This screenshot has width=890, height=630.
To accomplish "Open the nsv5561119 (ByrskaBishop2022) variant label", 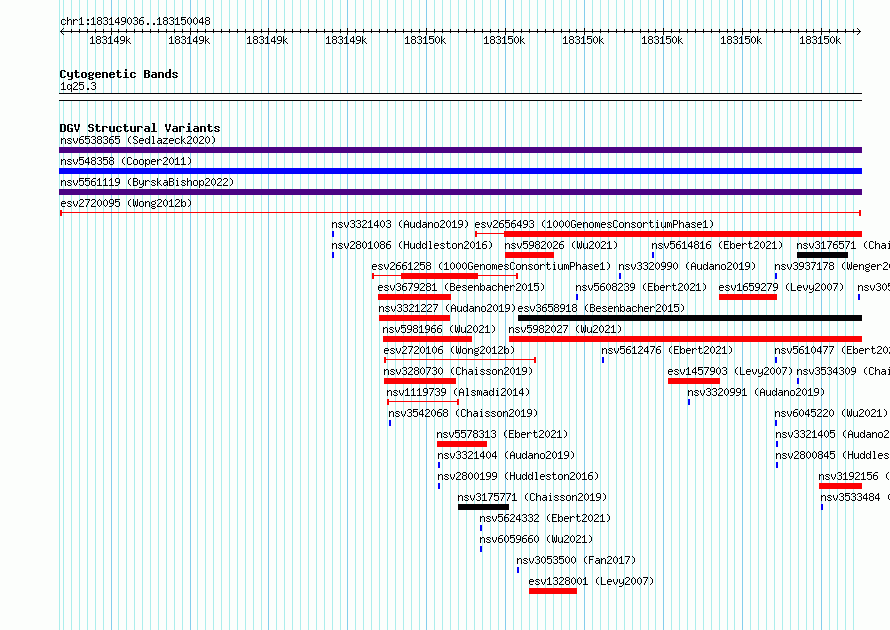I will [147, 182].
